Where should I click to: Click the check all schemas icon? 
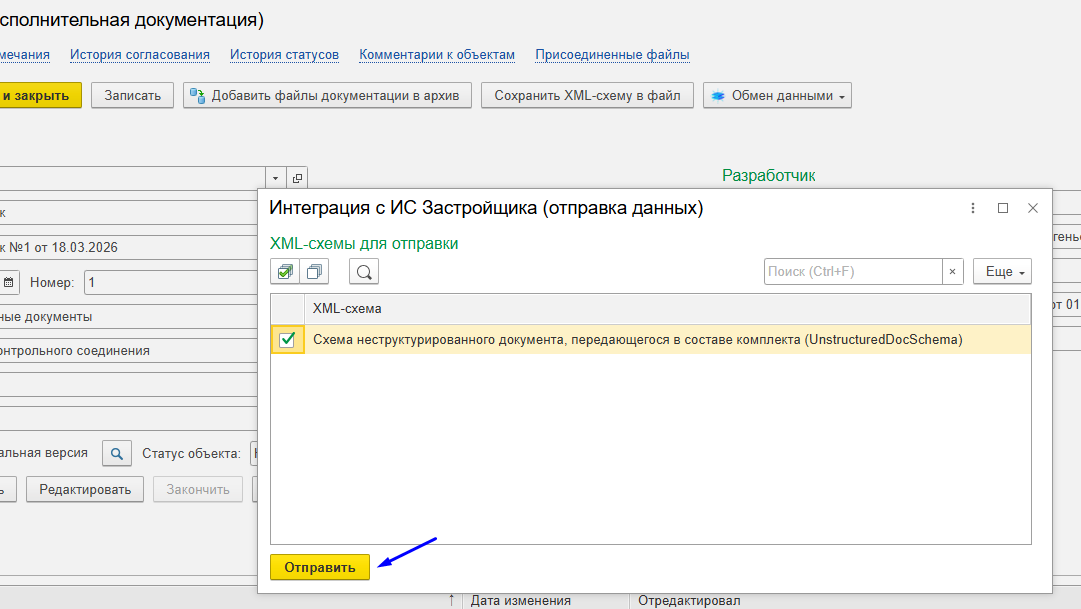tap(285, 271)
